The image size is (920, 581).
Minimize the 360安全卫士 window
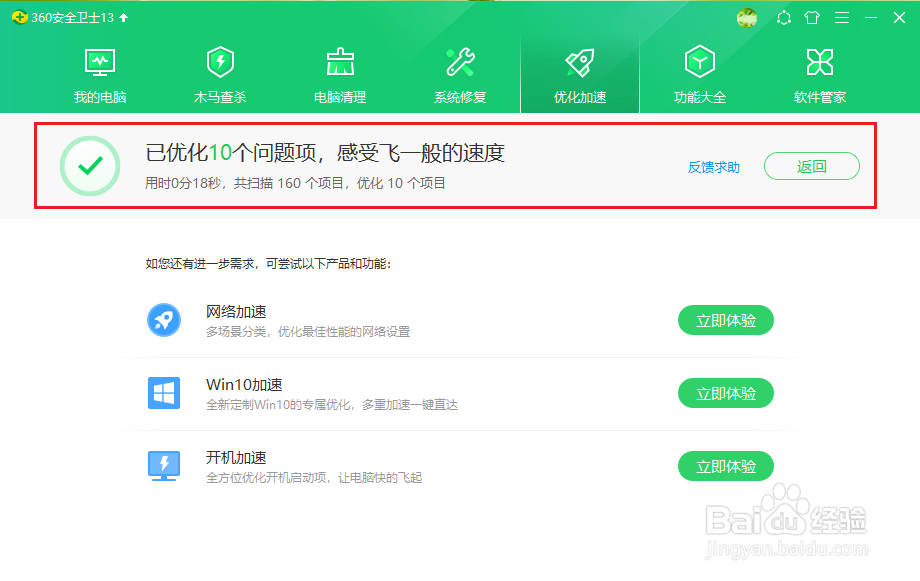click(x=871, y=18)
